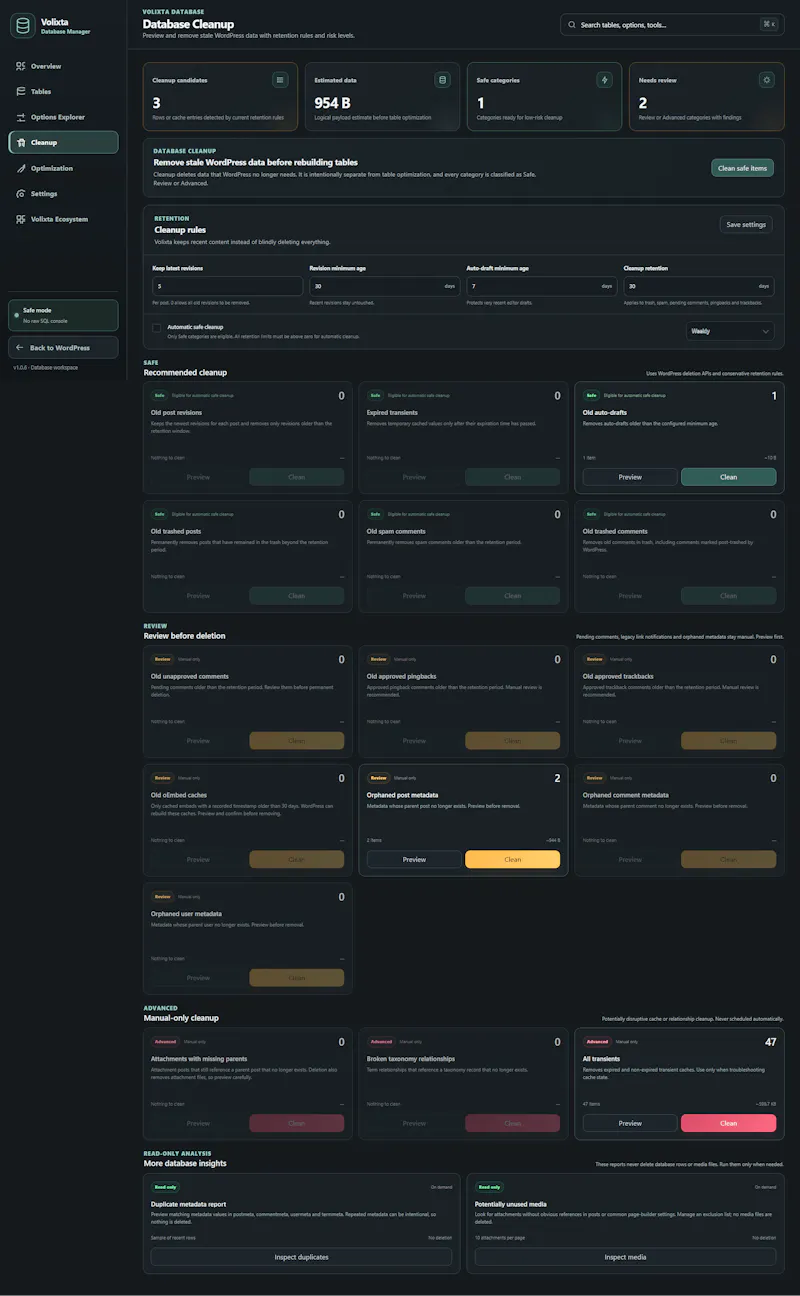Image resolution: width=800 pixels, height=1296 pixels.
Task: Click the ⌘K shortcut badge in search bar
Action: pos(768,24)
